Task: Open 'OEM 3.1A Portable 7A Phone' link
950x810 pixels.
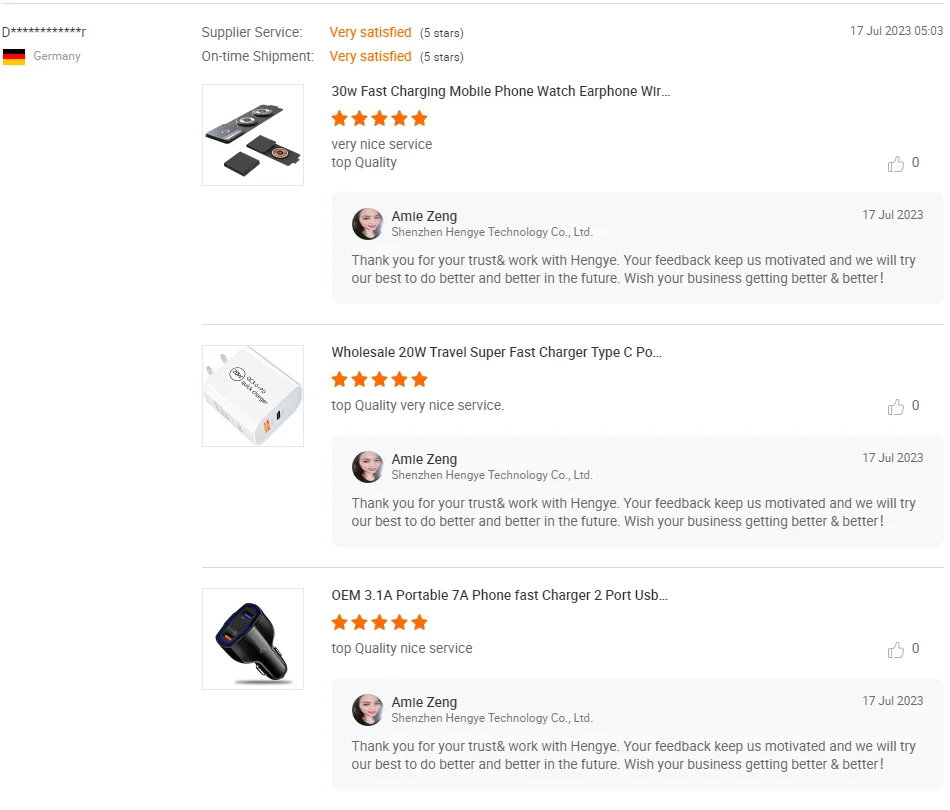Action: click(x=500, y=595)
